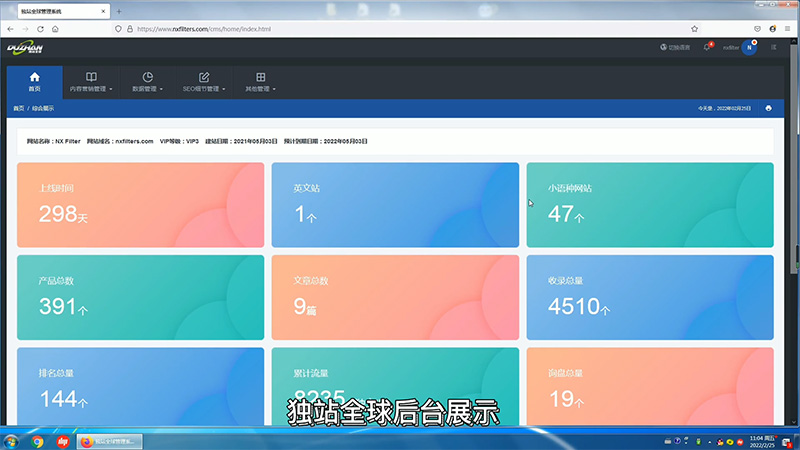
Task: Click the edit icon for SEO细节管理
Action: [x=204, y=77]
